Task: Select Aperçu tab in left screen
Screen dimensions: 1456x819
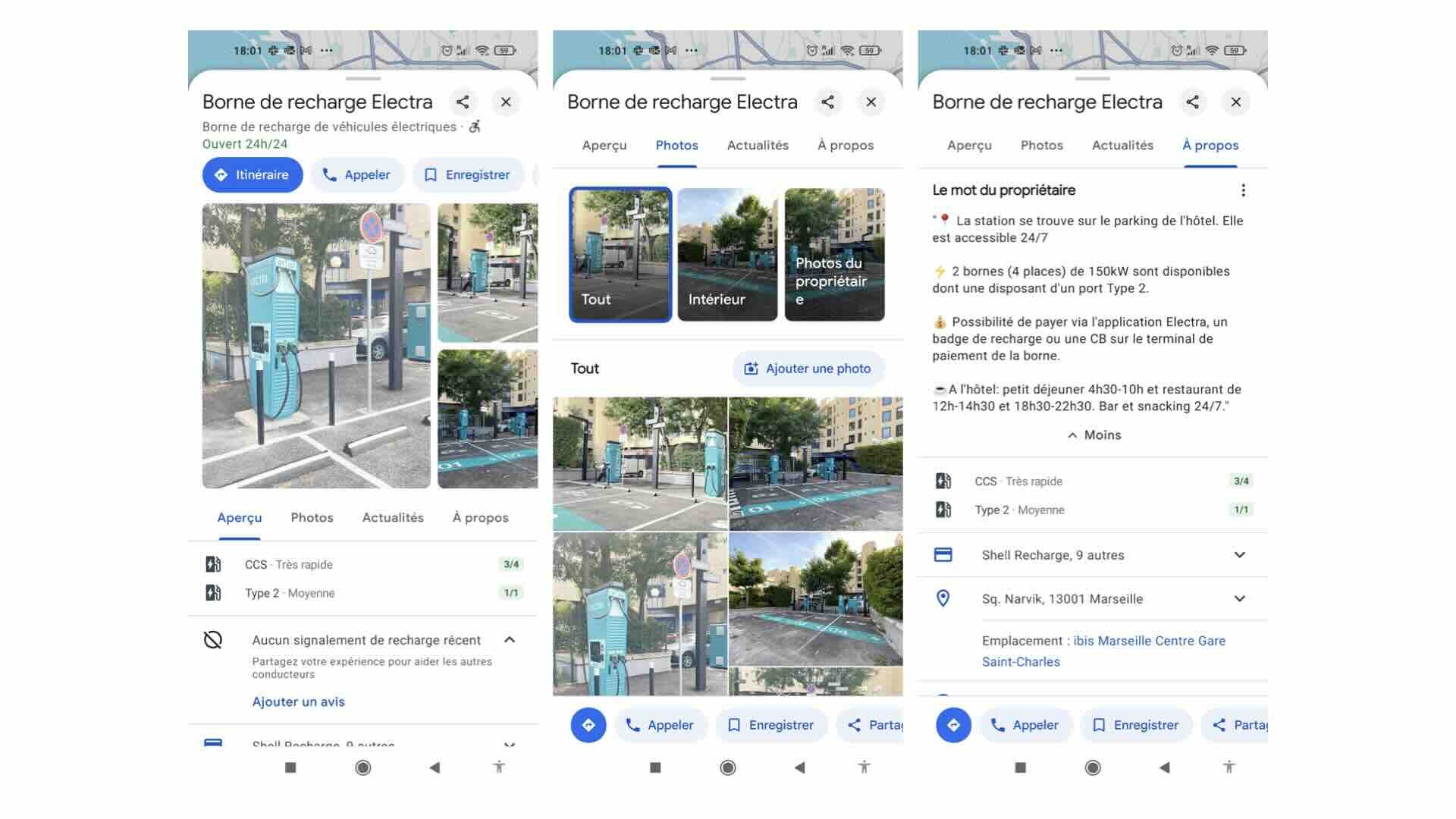Action: pyautogui.click(x=240, y=518)
